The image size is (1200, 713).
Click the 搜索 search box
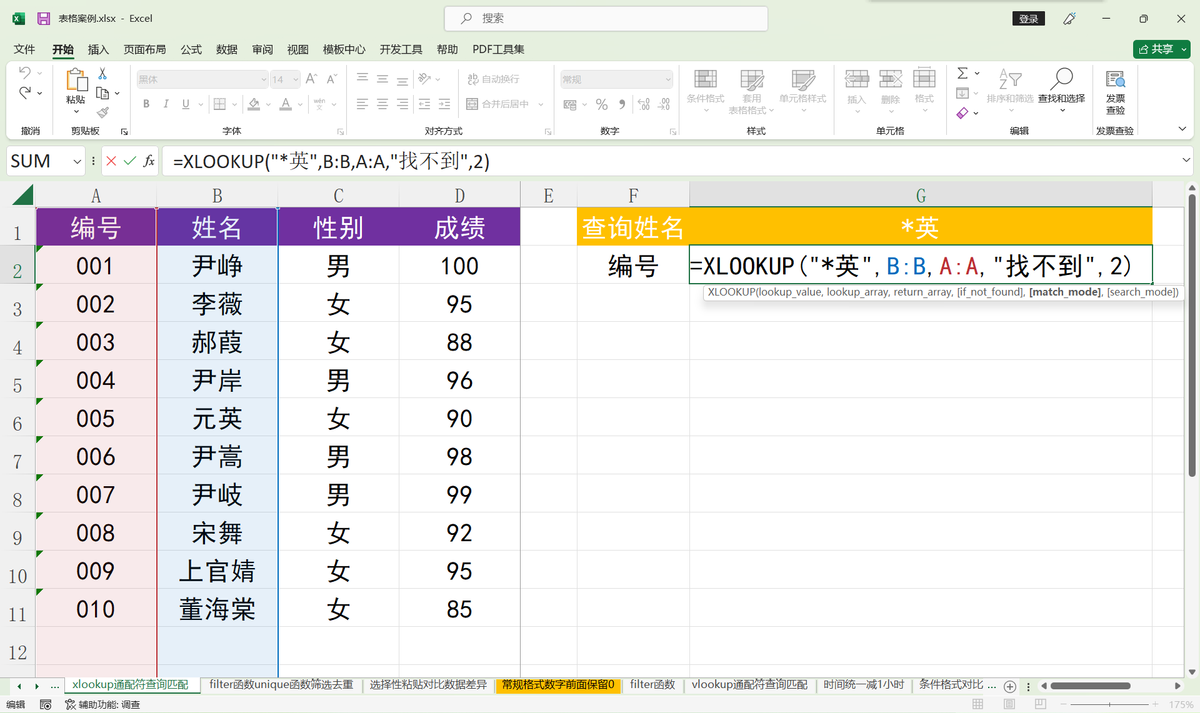click(606, 18)
